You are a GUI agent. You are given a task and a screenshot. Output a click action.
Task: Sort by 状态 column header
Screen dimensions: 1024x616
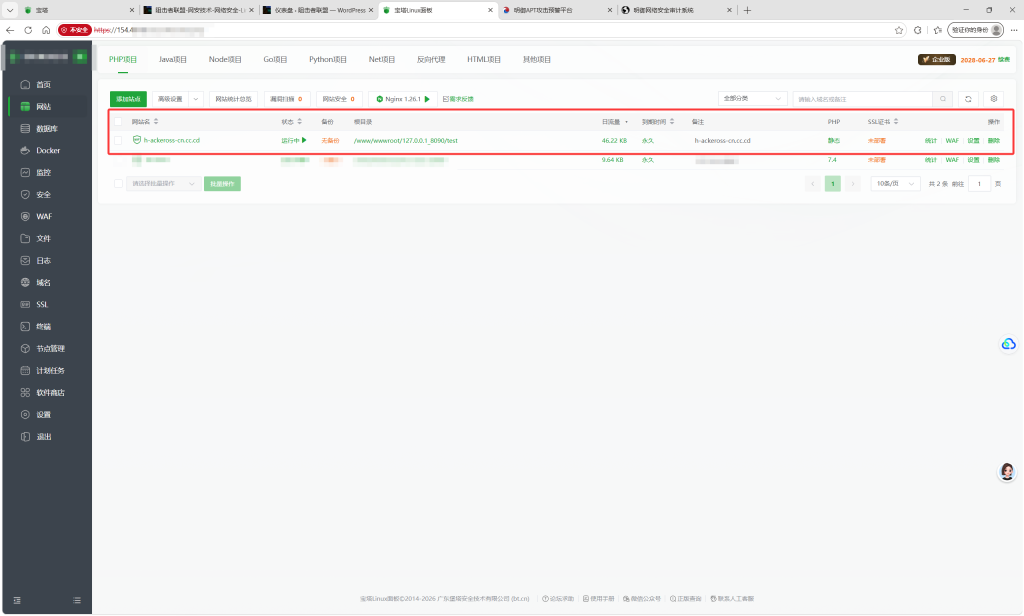292,122
